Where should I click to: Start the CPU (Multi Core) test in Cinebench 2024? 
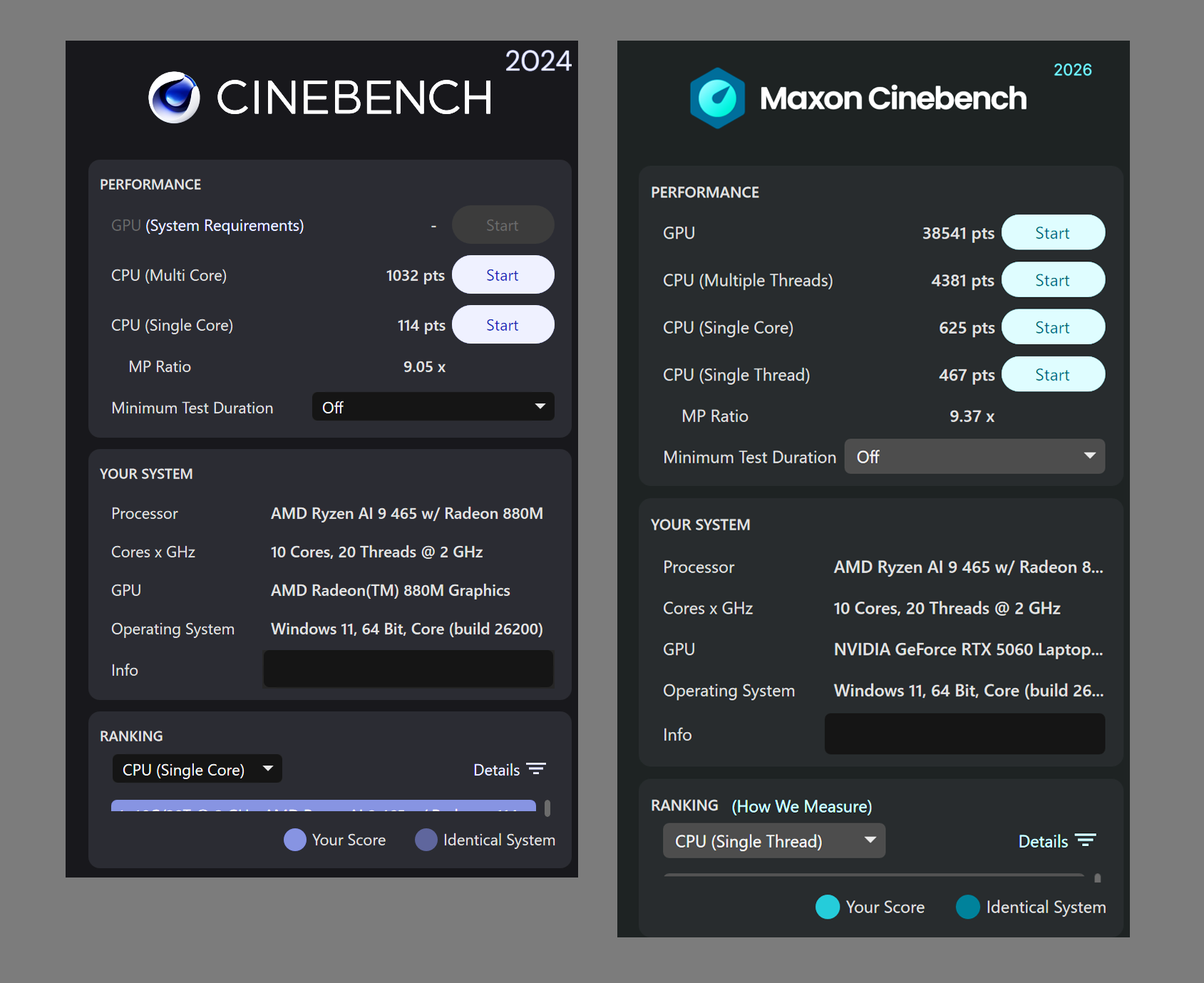(x=503, y=275)
